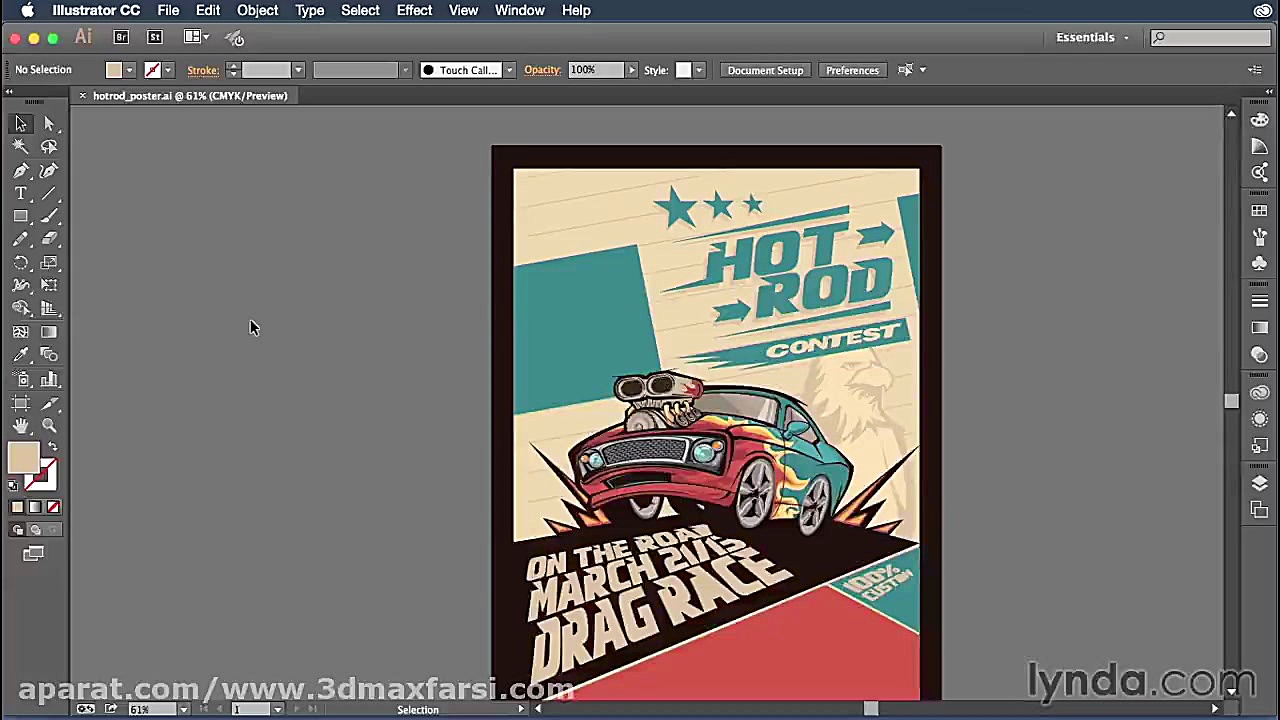1280x720 pixels.
Task: Select the Pen tool
Action: [20, 171]
